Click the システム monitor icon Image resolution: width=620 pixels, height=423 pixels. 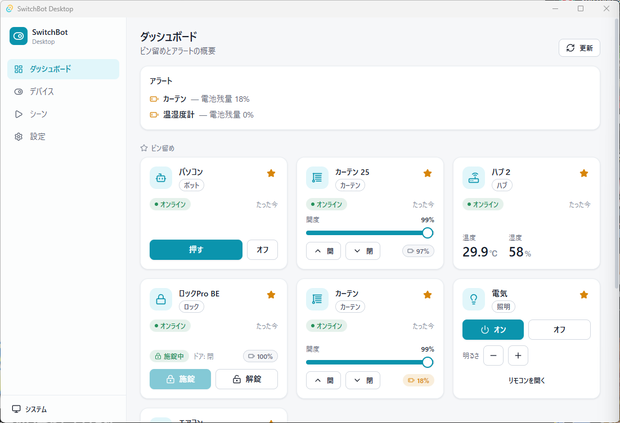(16, 409)
